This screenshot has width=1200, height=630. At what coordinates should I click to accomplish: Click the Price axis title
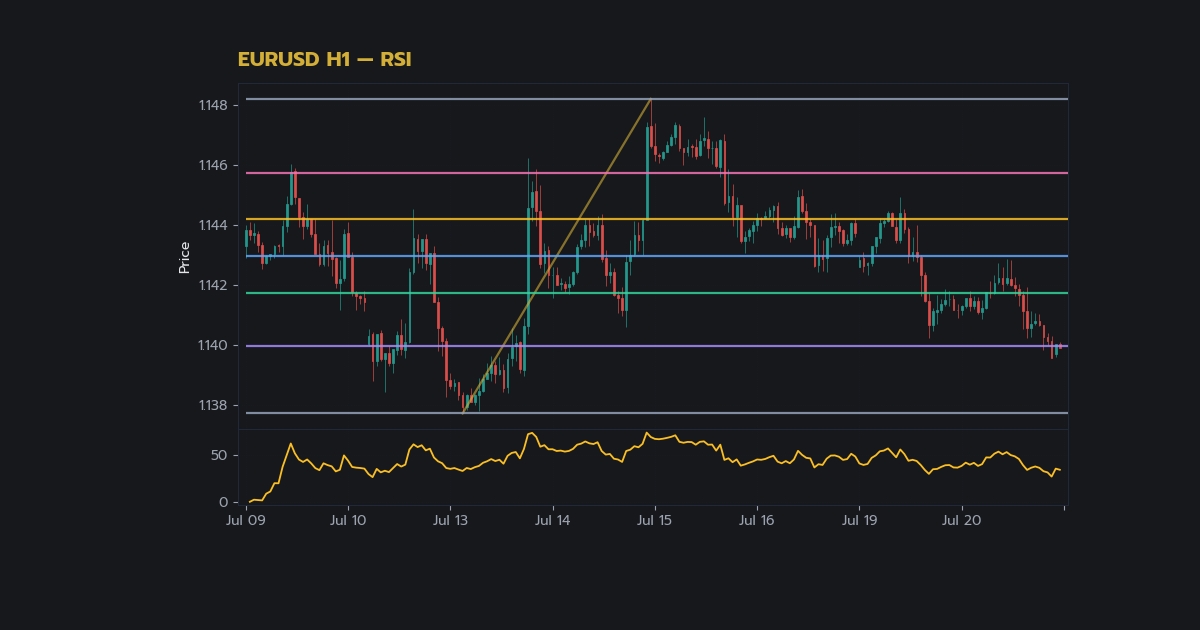[x=184, y=257]
